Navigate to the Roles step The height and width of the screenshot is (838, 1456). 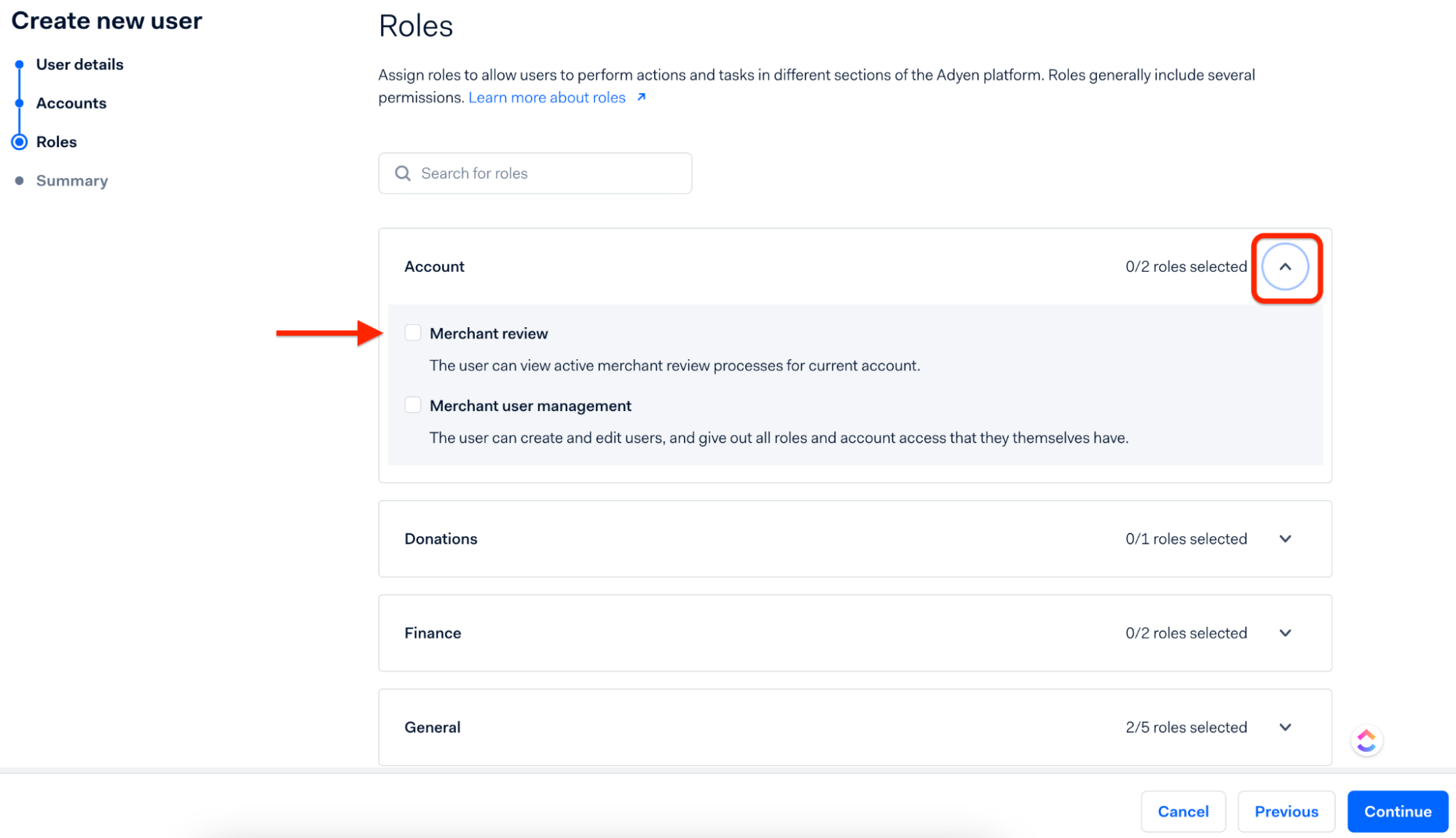pos(56,141)
